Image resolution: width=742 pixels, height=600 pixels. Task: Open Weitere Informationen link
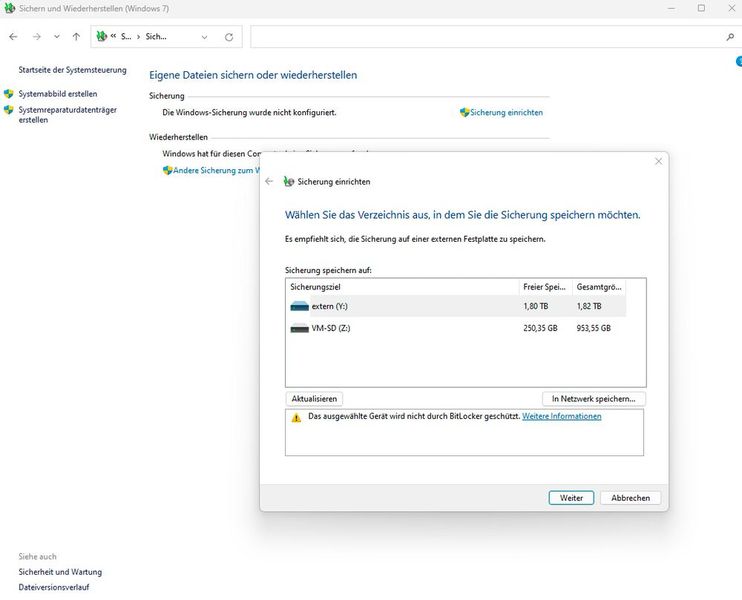pyautogui.click(x=562, y=416)
